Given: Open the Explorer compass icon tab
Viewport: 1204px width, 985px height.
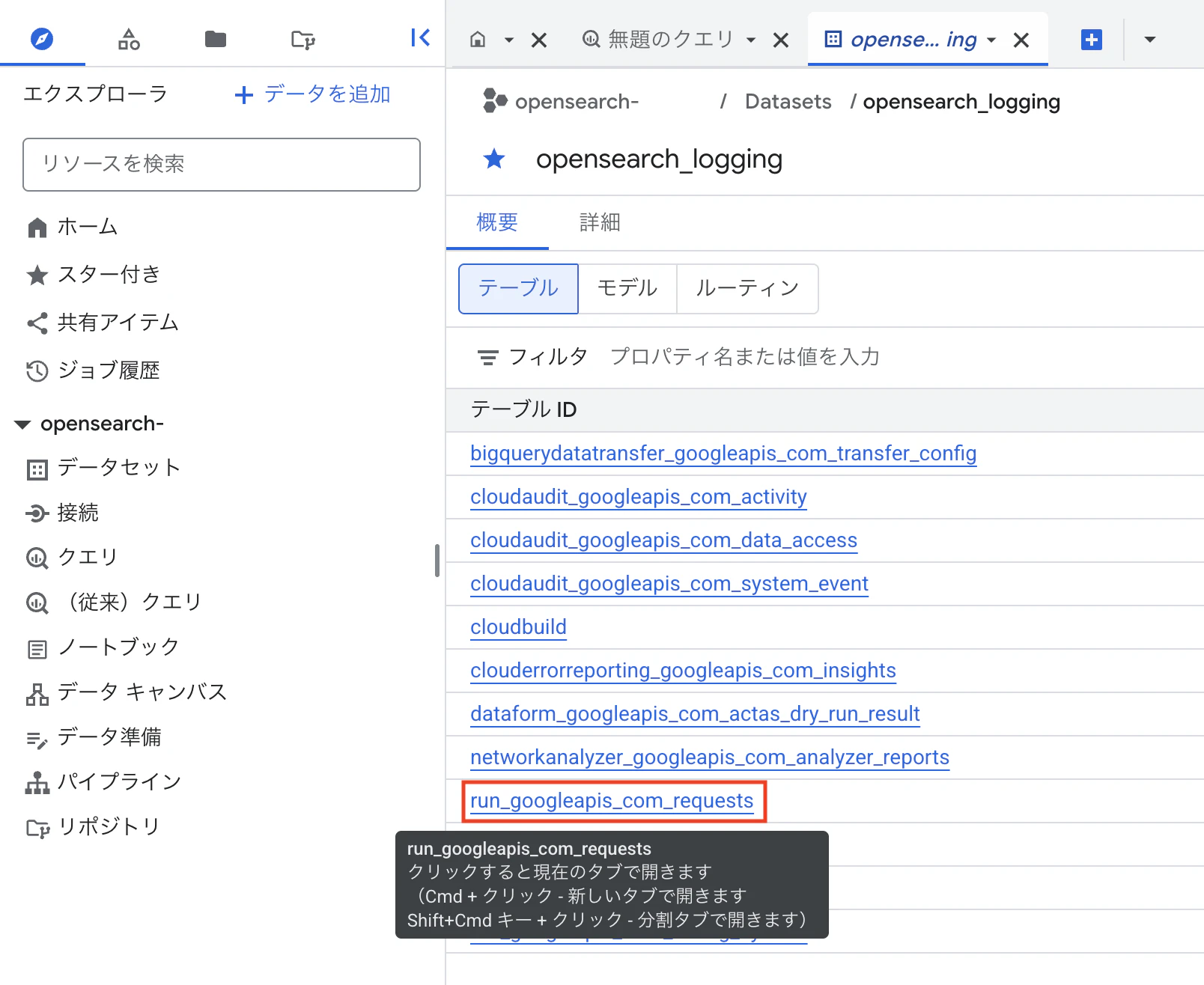Looking at the screenshot, I should coord(42,38).
